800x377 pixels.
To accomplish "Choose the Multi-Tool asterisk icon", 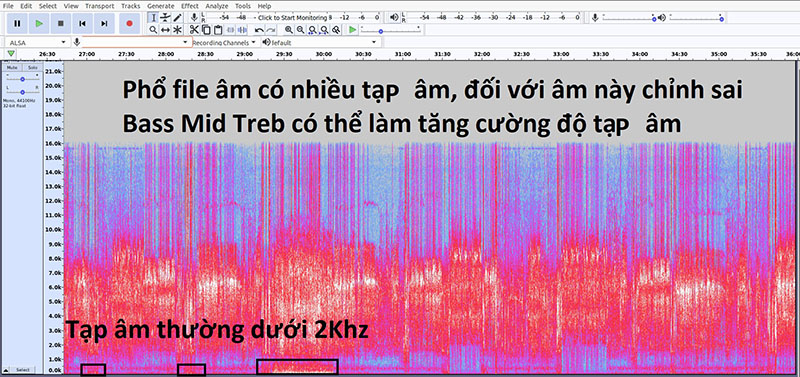I will [177, 30].
